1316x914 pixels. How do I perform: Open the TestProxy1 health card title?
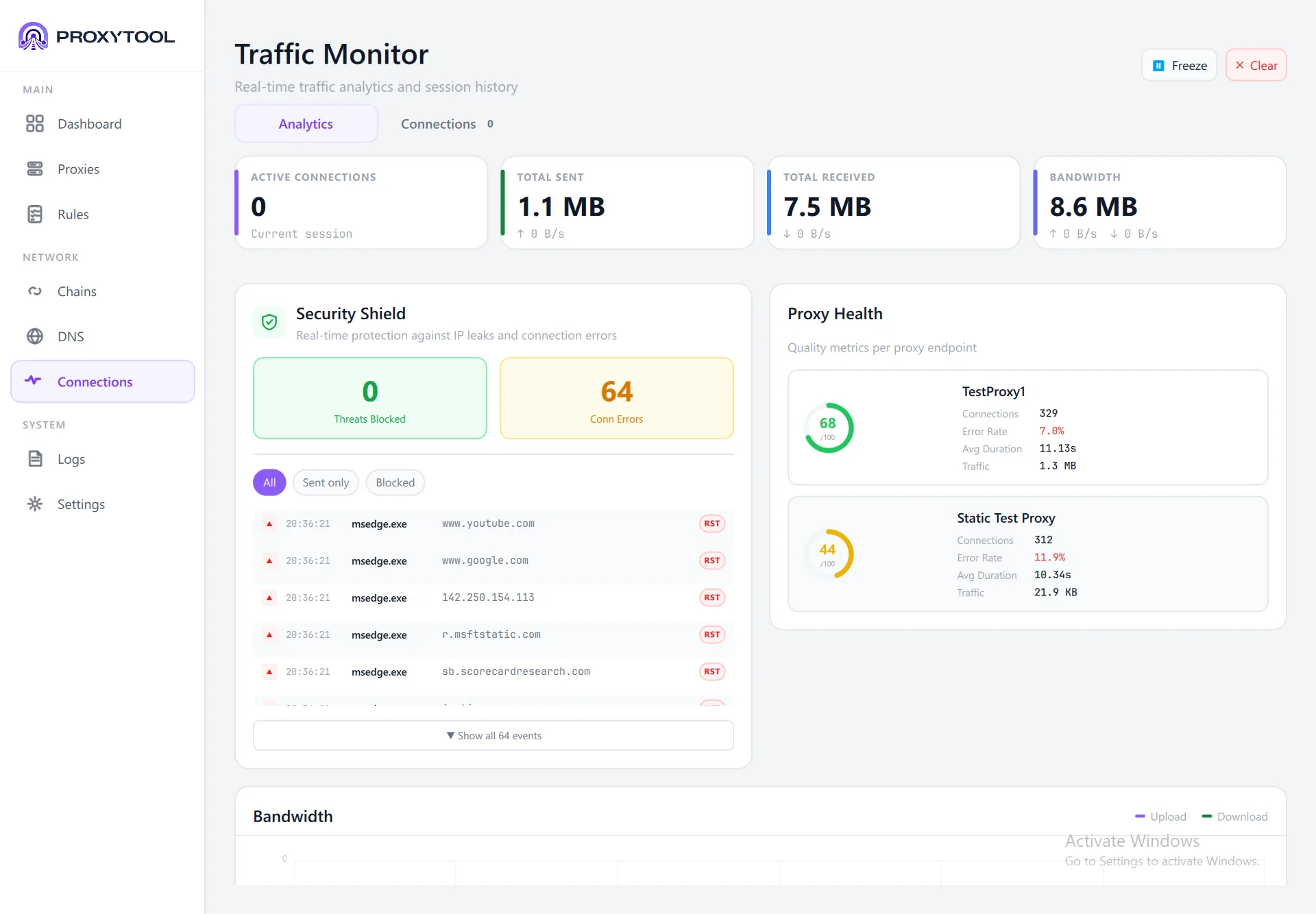point(993,392)
